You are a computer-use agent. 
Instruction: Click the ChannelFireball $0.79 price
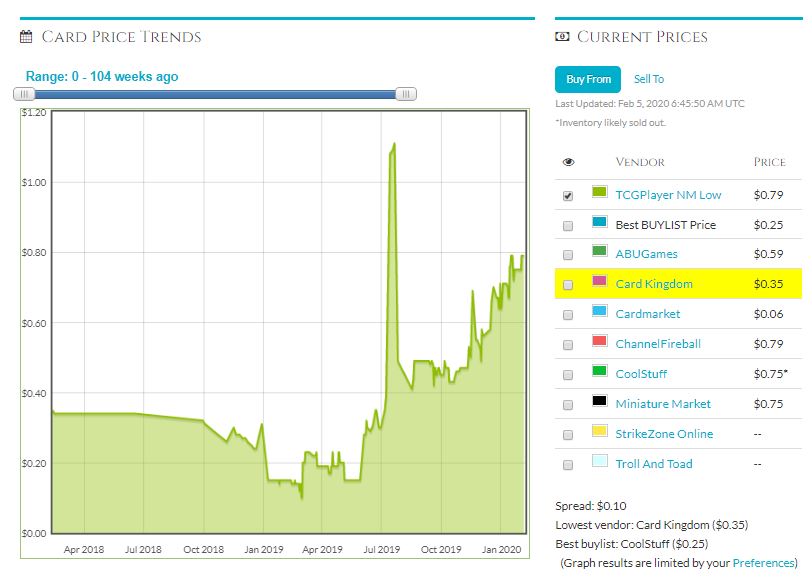click(768, 344)
